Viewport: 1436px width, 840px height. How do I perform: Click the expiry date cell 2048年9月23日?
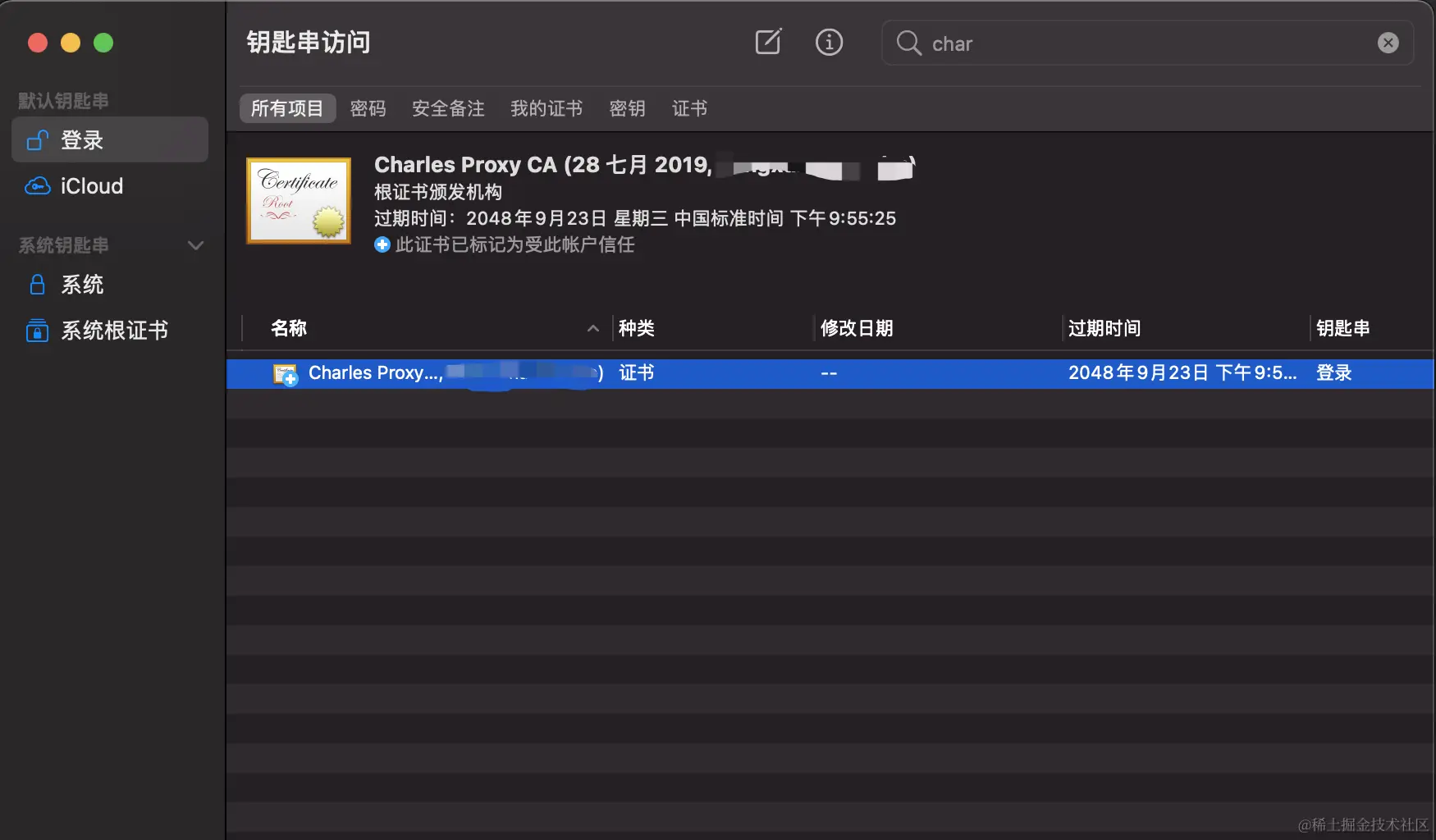point(1182,373)
